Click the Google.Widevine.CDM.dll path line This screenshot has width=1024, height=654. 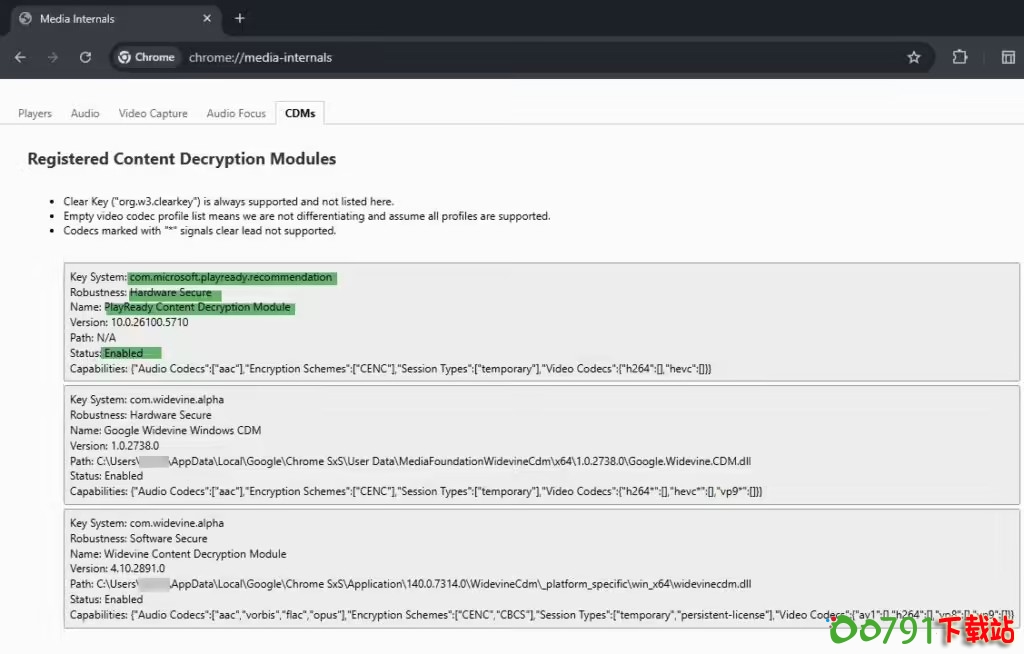pos(410,461)
